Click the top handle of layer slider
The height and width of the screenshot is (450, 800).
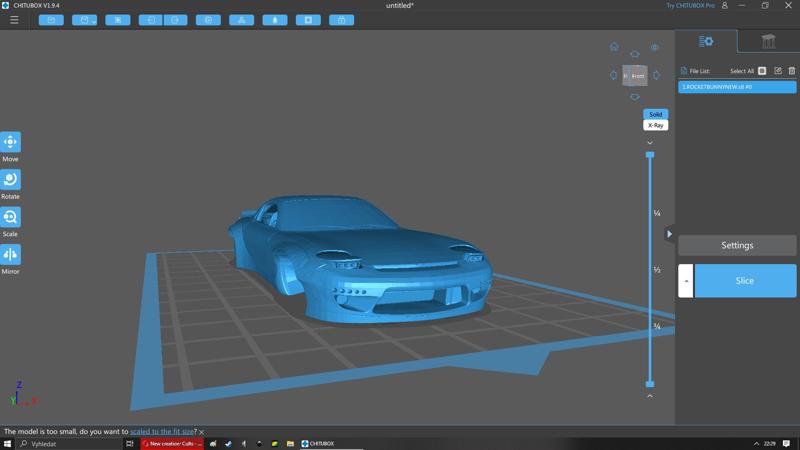point(650,155)
